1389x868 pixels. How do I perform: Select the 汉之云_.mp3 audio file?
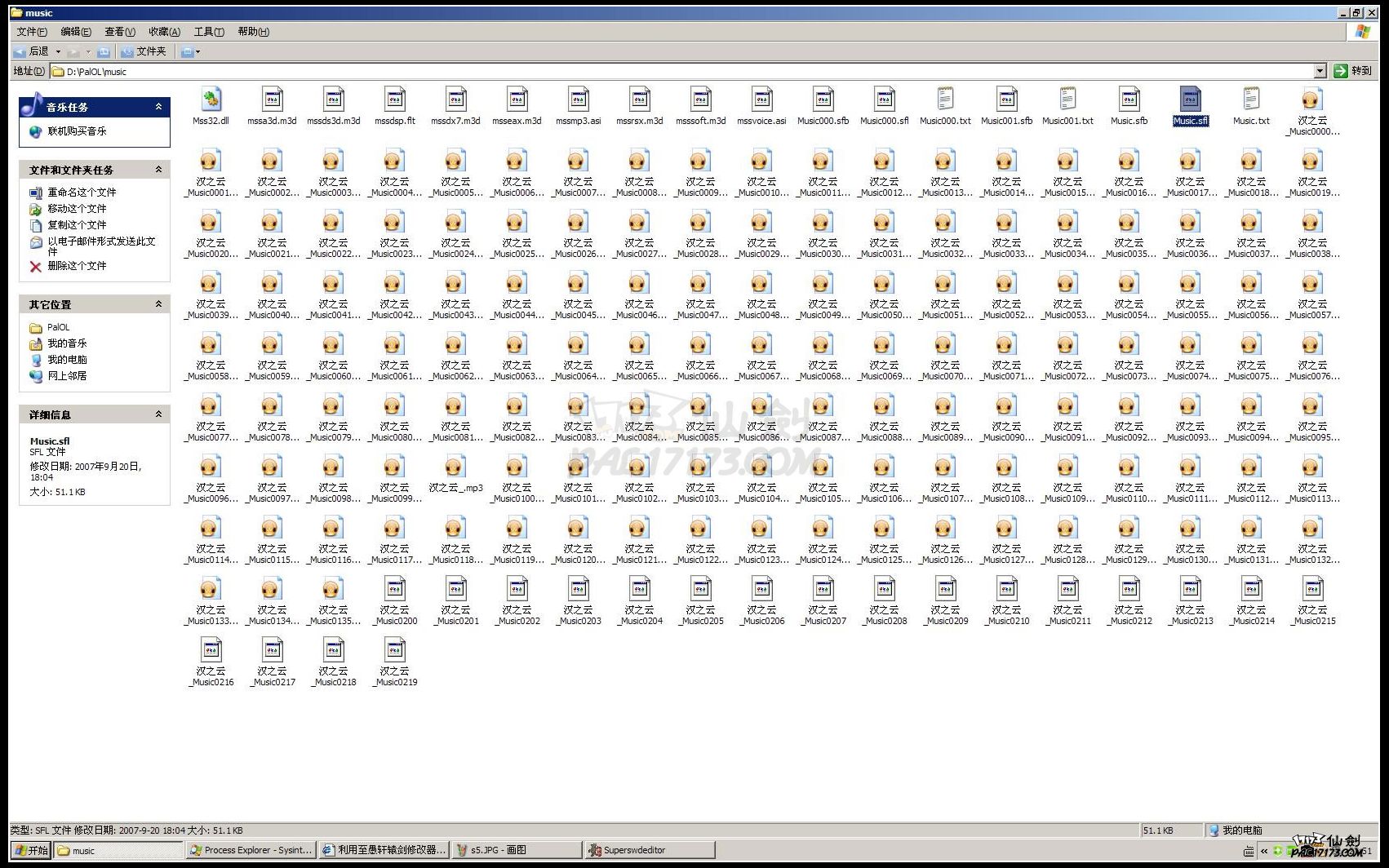[455, 467]
